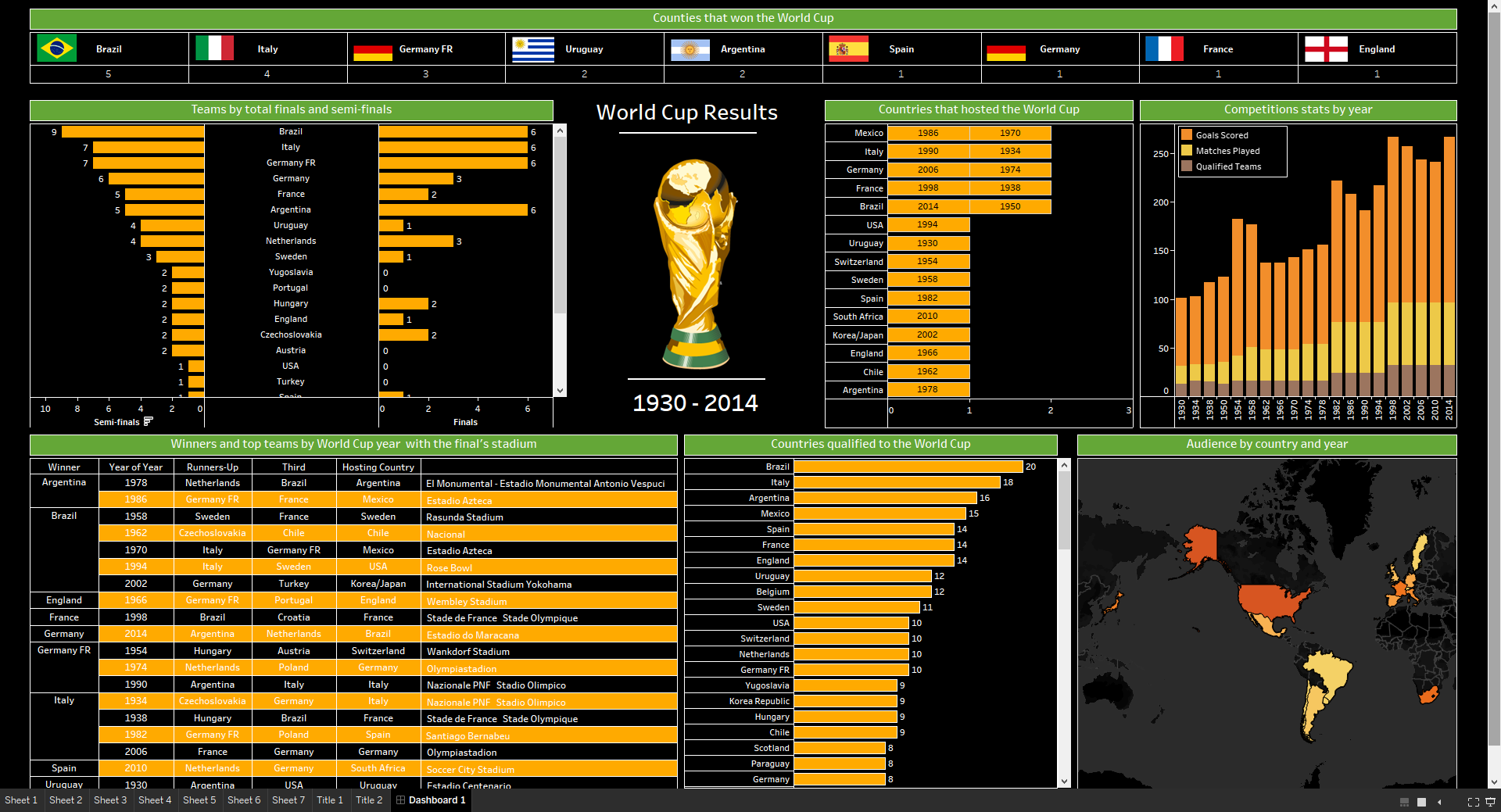Click the Semi-finals sort icon

point(149,421)
